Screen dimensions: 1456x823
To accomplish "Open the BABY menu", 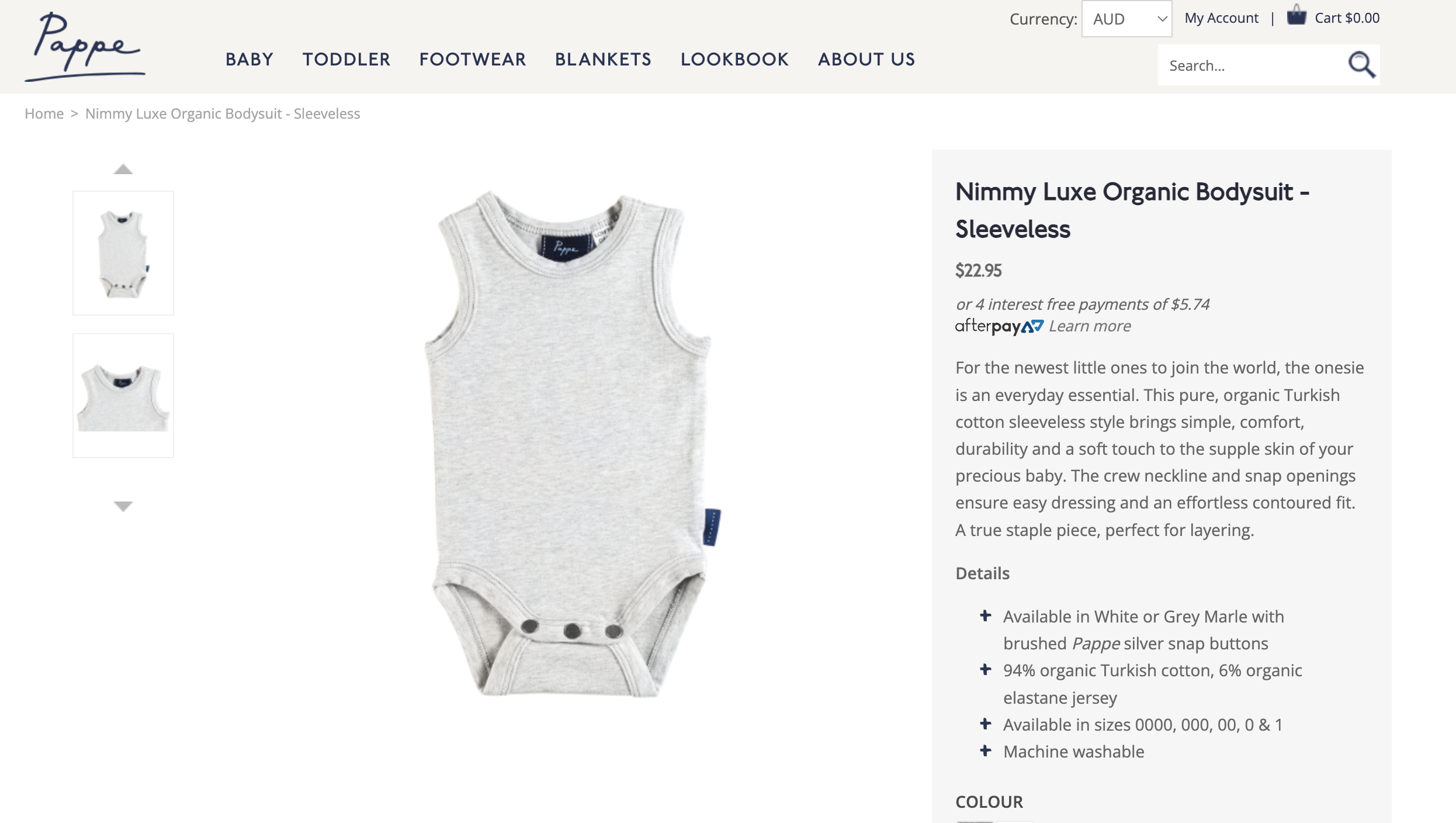I will point(249,60).
